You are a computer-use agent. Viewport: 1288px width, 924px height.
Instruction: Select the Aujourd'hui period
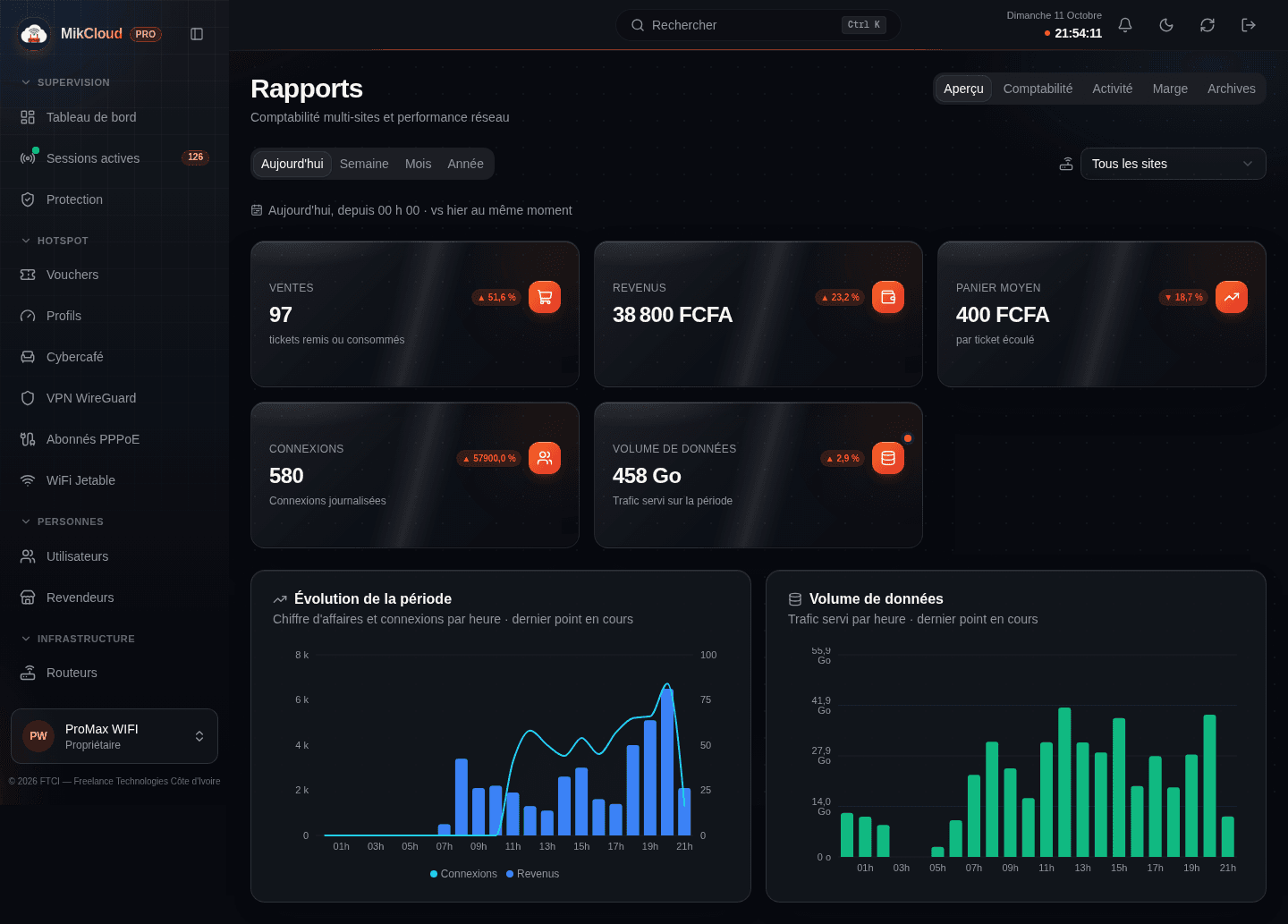click(292, 164)
